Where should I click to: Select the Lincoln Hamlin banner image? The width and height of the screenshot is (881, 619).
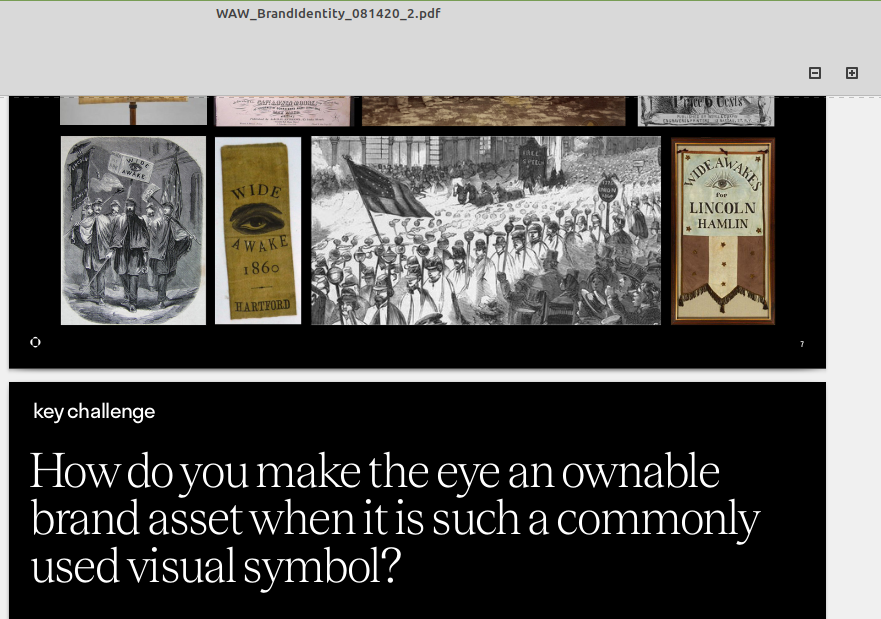pos(723,231)
